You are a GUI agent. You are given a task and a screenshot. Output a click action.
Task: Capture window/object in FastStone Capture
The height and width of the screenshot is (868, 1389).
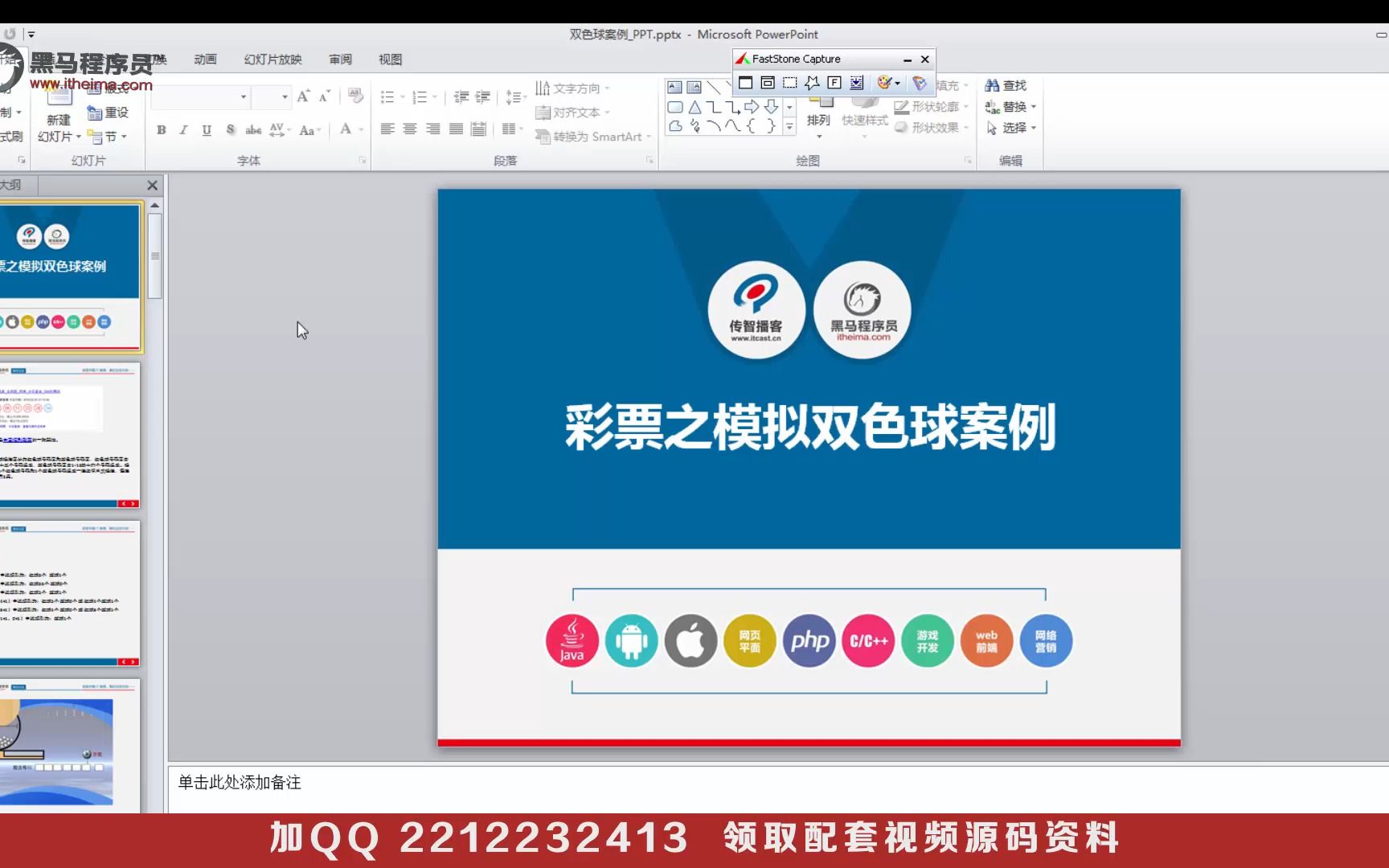coord(768,83)
